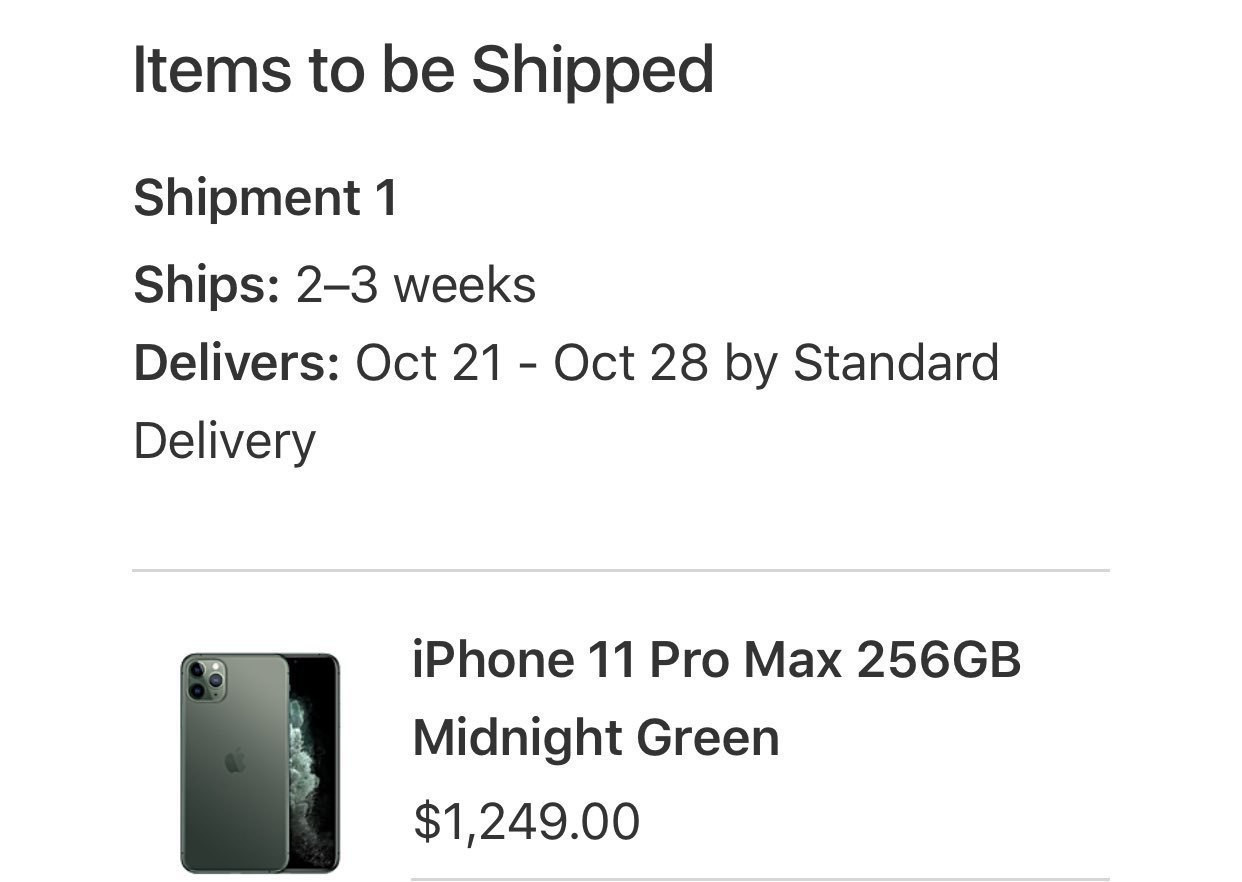Click the Apple logo on the phone image

pyautogui.click(x=235, y=762)
